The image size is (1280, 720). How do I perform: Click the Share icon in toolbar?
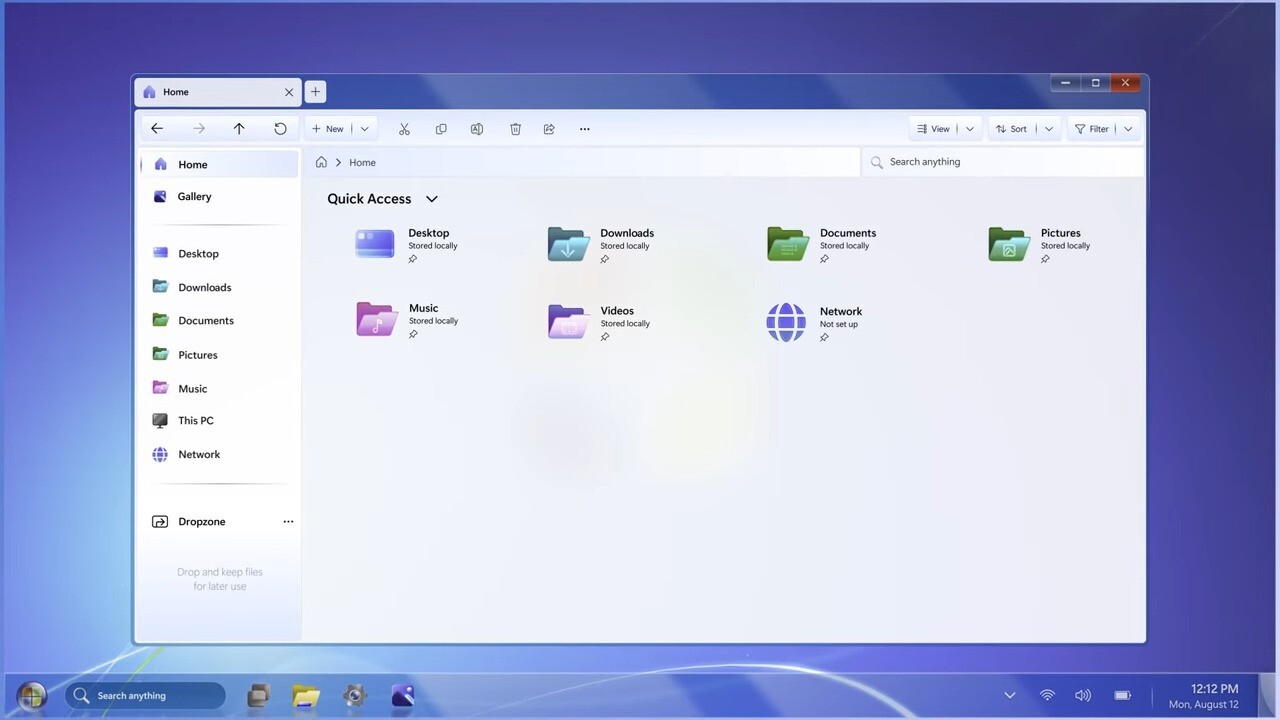point(549,129)
